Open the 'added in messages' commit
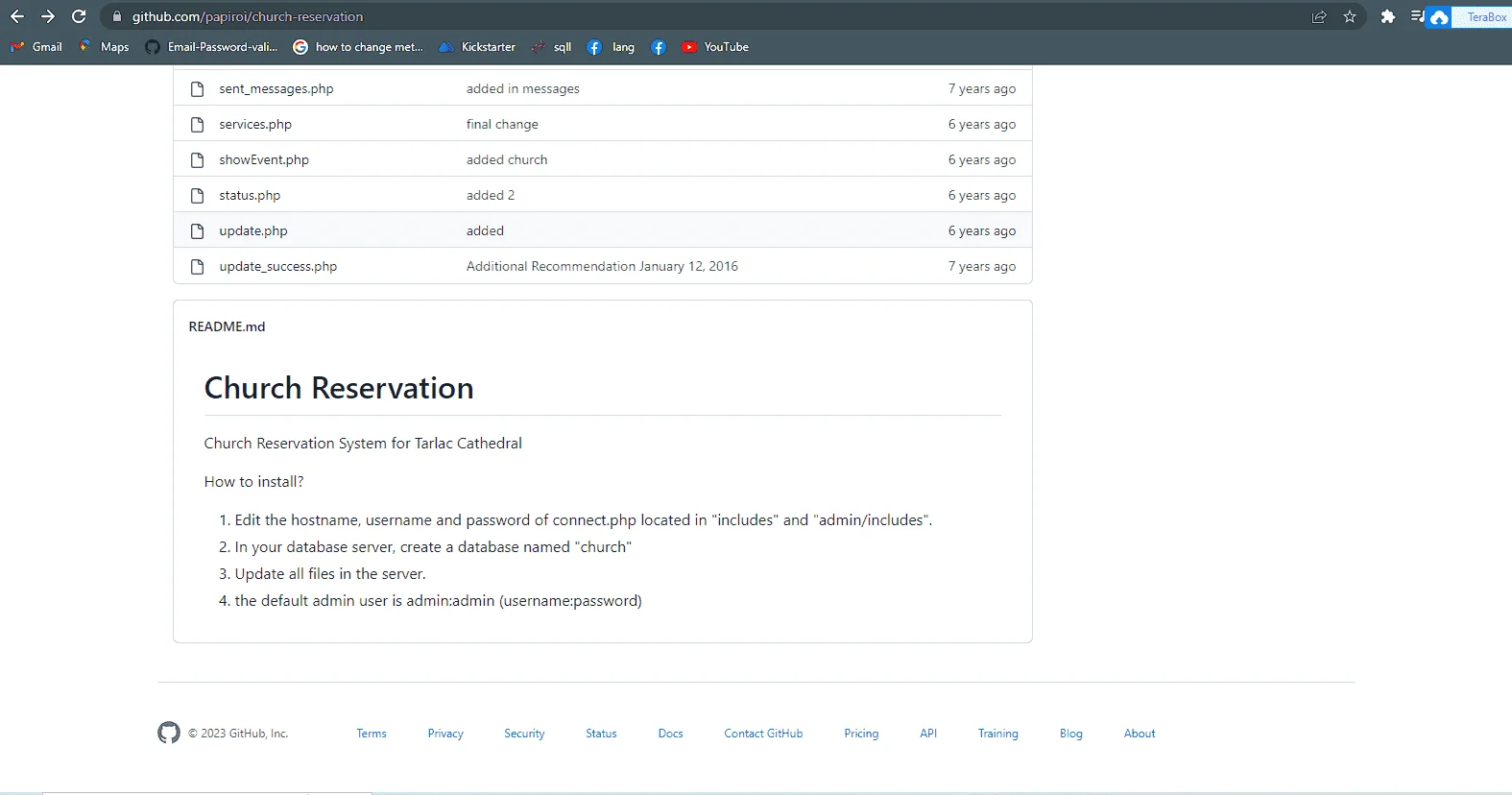The image size is (1512, 795). 523,88
